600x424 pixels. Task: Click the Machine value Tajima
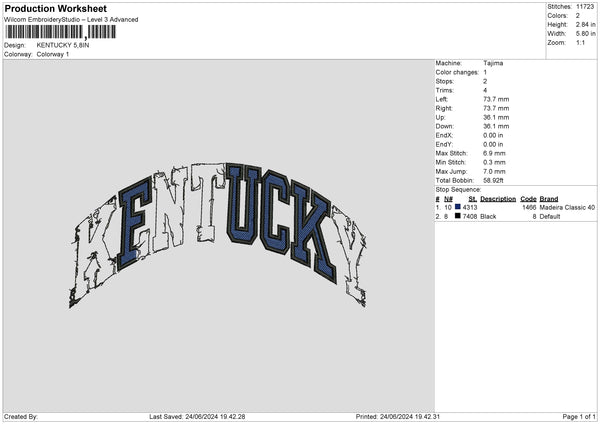coord(493,63)
